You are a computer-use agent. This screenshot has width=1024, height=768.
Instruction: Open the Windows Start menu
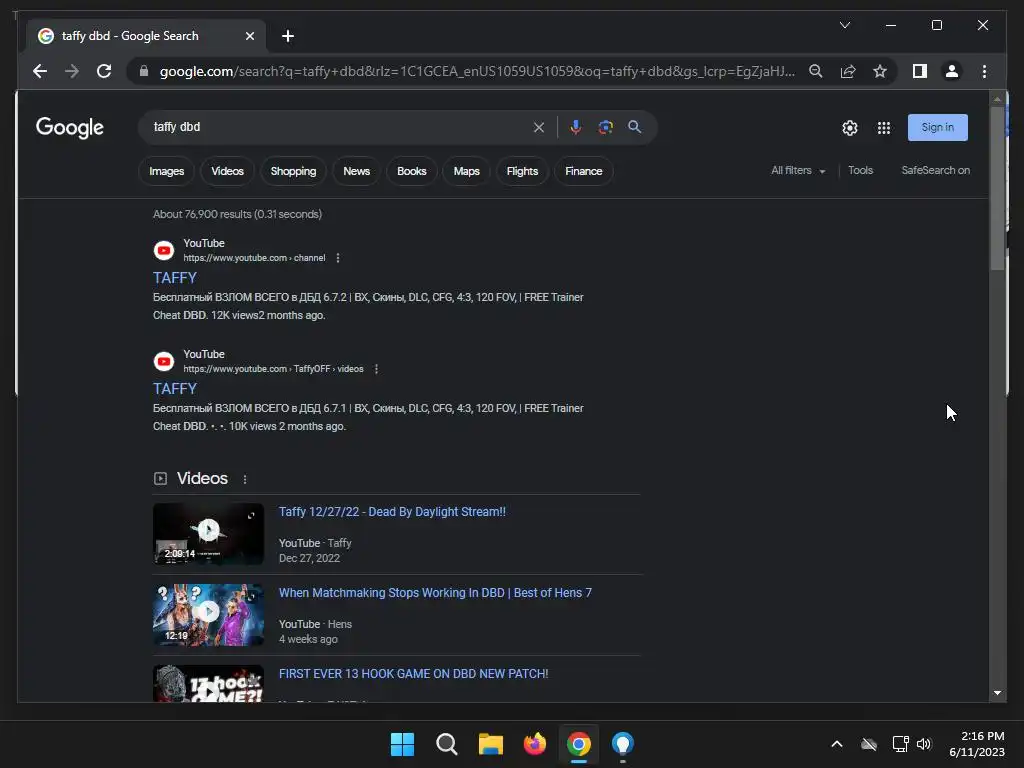pyautogui.click(x=402, y=744)
